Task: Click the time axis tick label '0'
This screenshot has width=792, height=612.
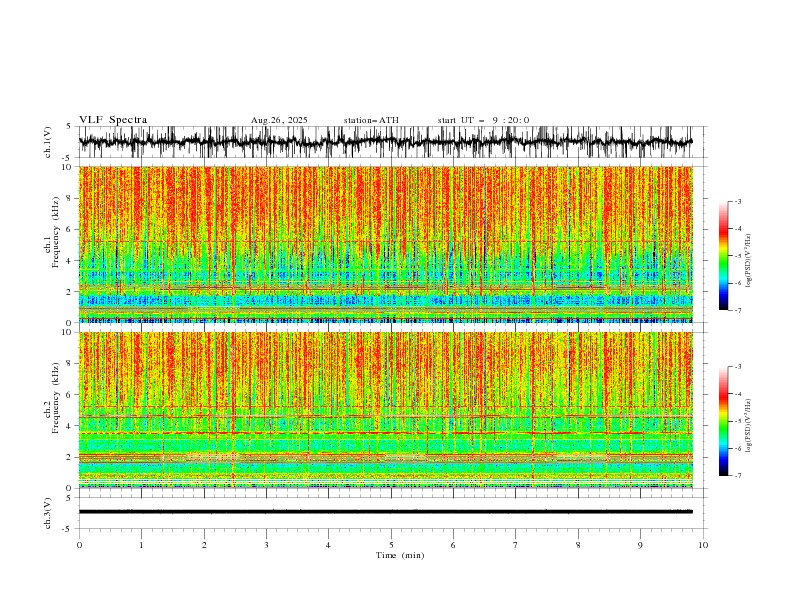Action: [x=79, y=545]
